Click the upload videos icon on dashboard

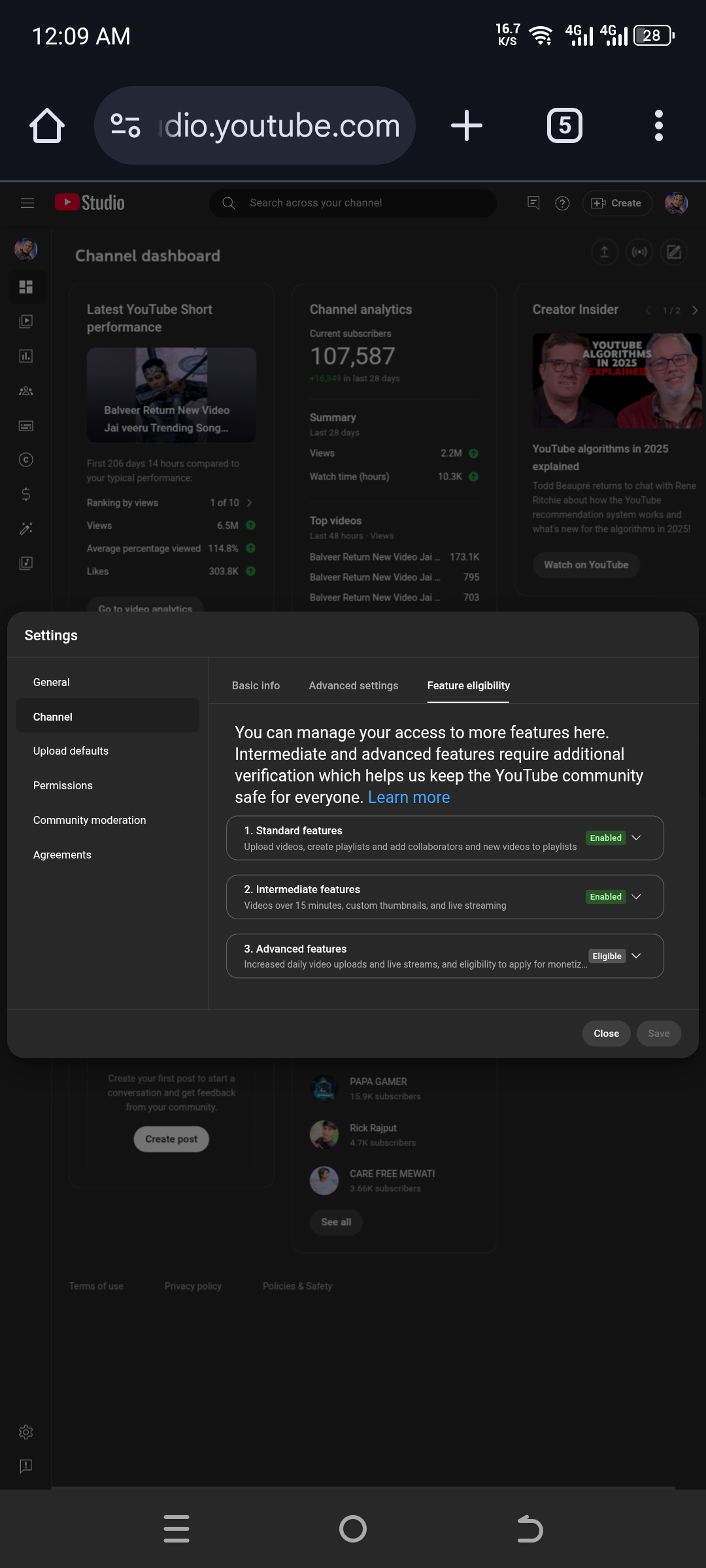(605, 252)
